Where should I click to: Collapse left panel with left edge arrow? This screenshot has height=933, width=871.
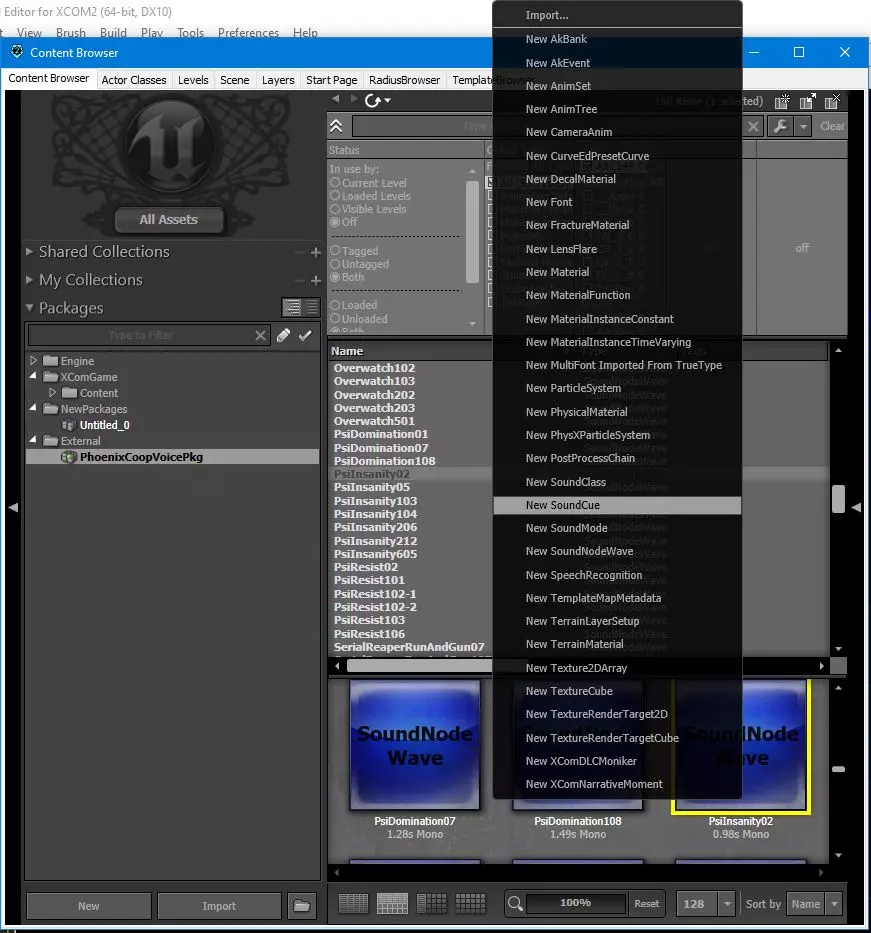pos(13,507)
